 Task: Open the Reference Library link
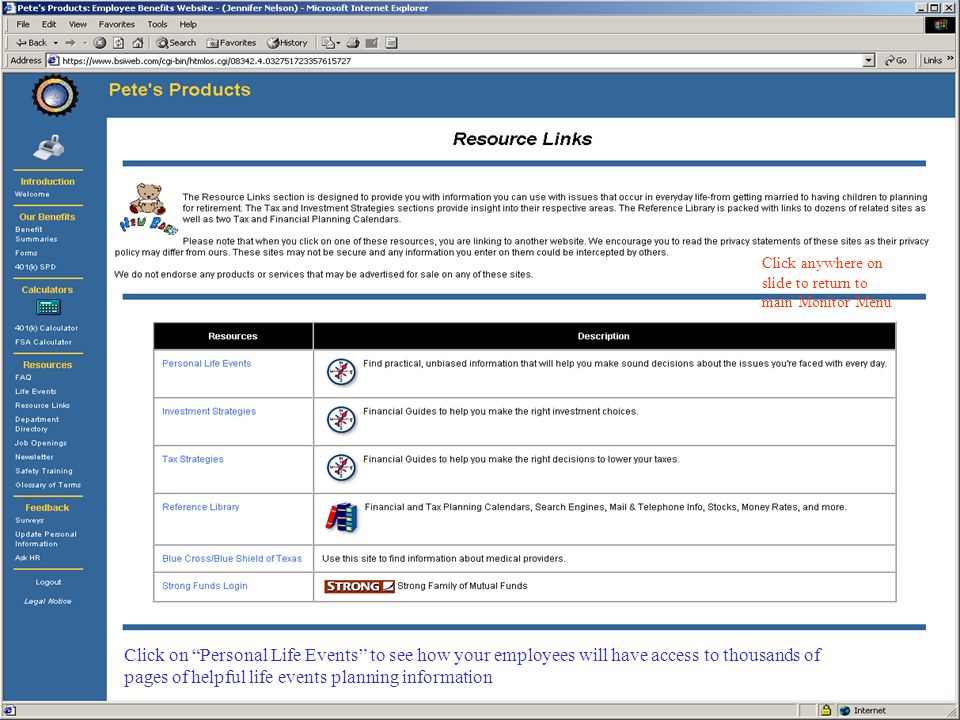tap(201, 507)
